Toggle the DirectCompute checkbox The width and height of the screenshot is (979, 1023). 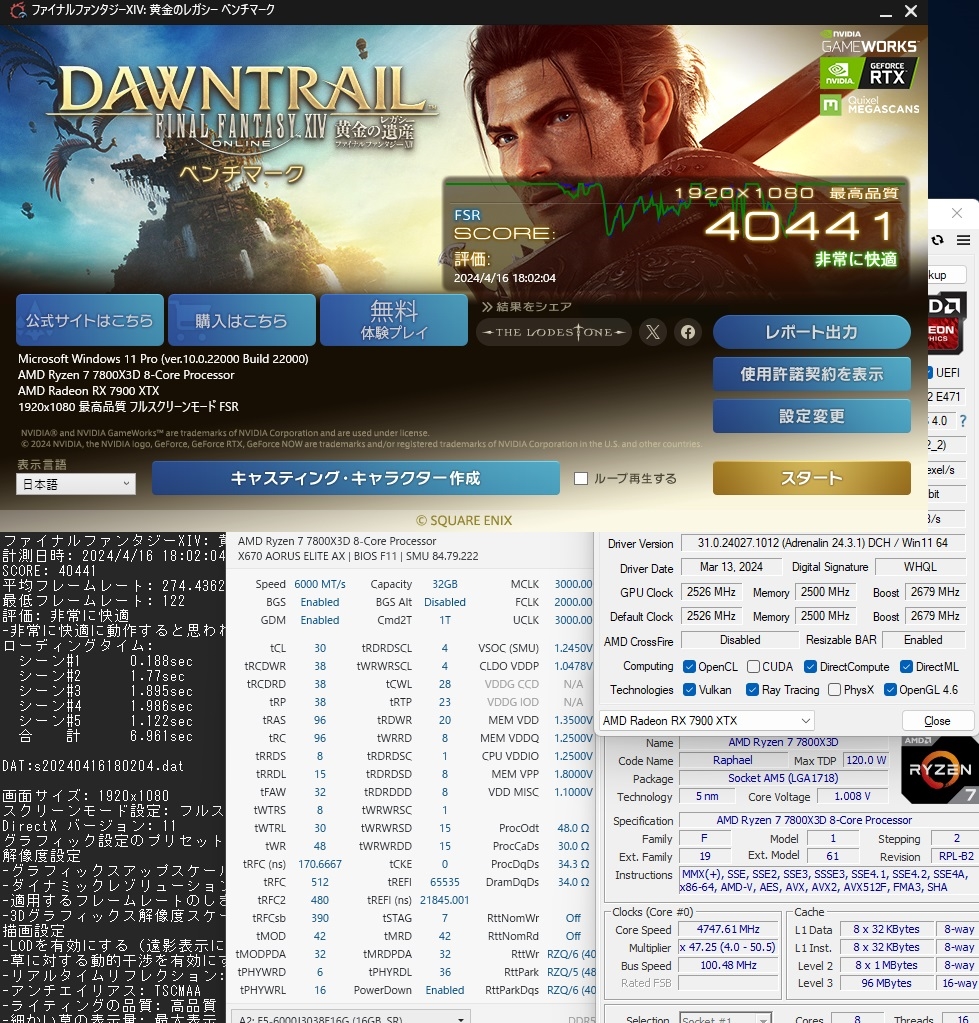coord(810,667)
